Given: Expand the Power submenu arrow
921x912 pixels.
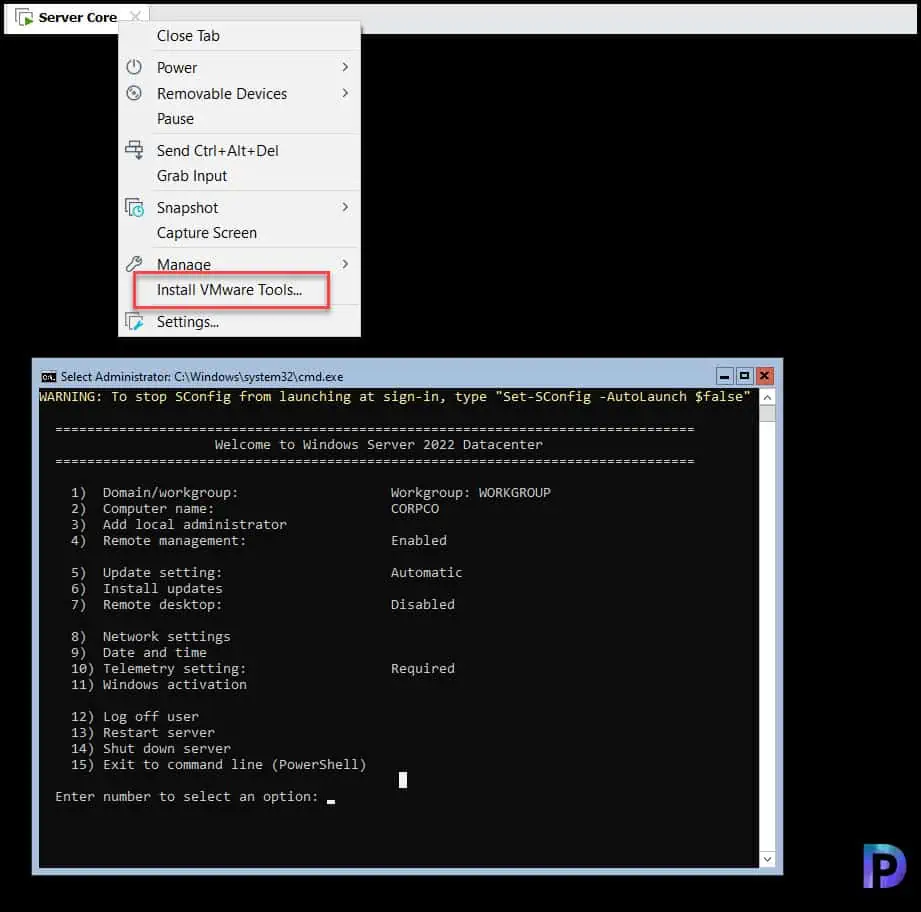Looking at the screenshot, I should tap(345, 67).
